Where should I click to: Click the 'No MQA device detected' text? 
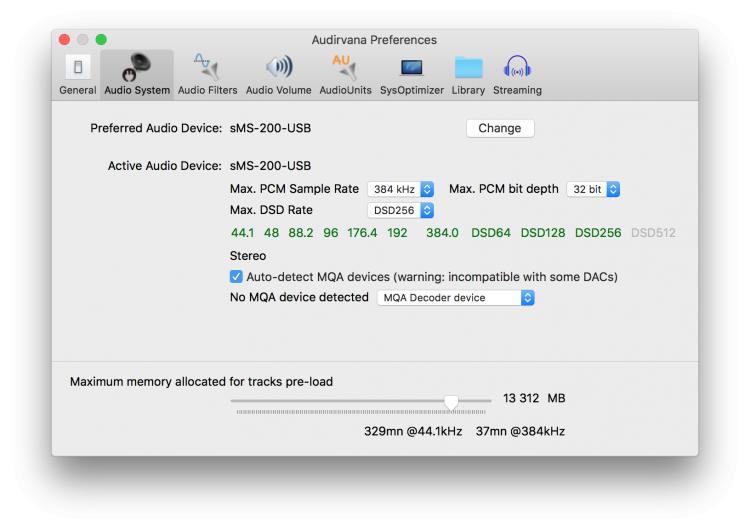pyautogui.click(x=299, y=297)
